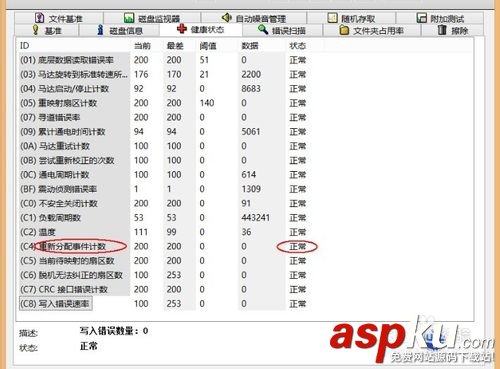The height and width of the screenshot is (369, 500).
Task: Click threshold value 51
Action: click(204, 60)
